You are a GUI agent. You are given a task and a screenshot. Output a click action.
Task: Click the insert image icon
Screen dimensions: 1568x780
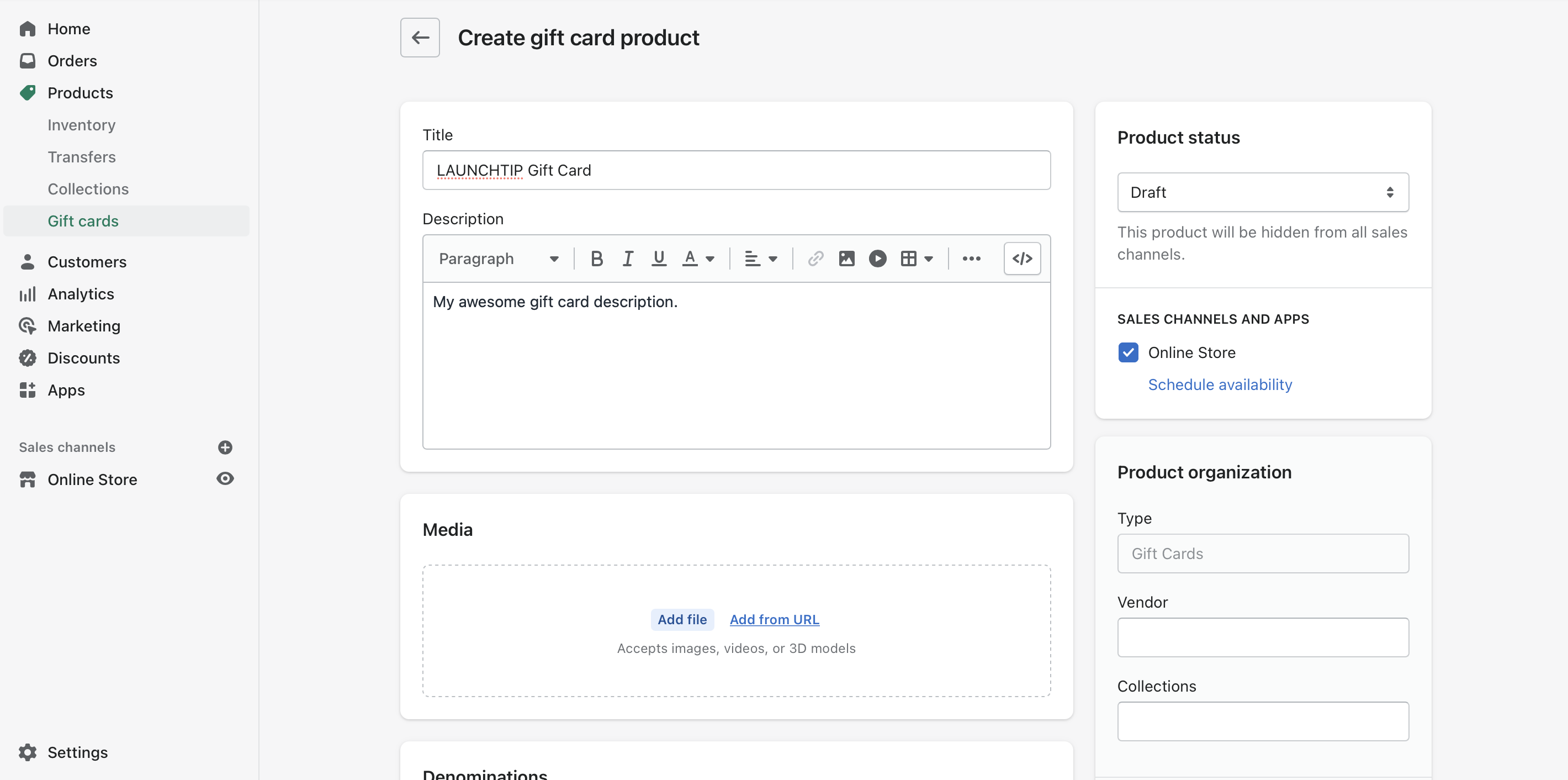(x=847, y=259)
